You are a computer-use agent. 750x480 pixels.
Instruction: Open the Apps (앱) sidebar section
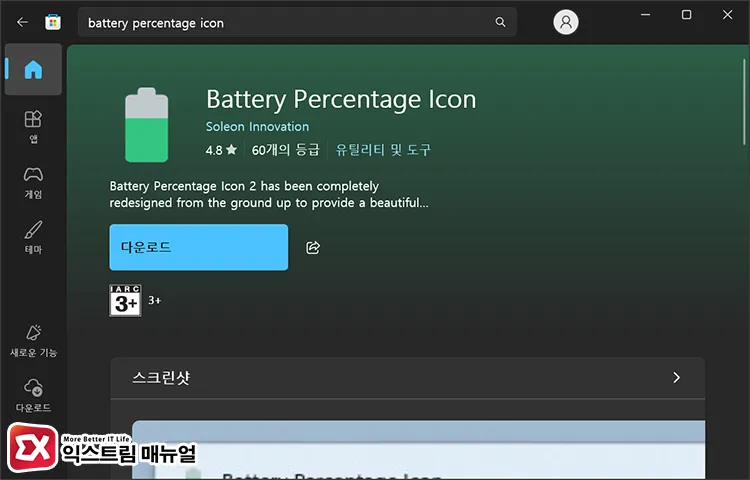(33, 127)
